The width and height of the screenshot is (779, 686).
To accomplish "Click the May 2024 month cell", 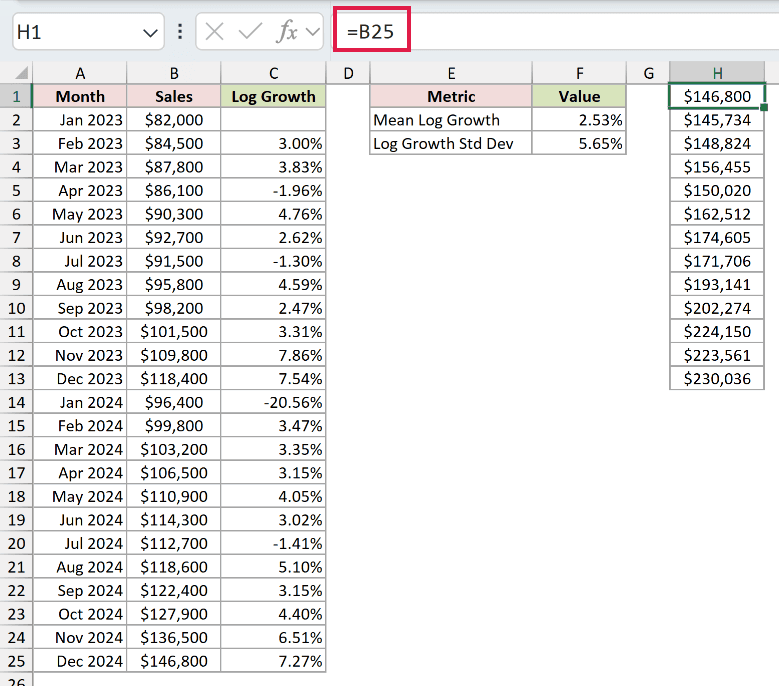I will click(80, 496).
